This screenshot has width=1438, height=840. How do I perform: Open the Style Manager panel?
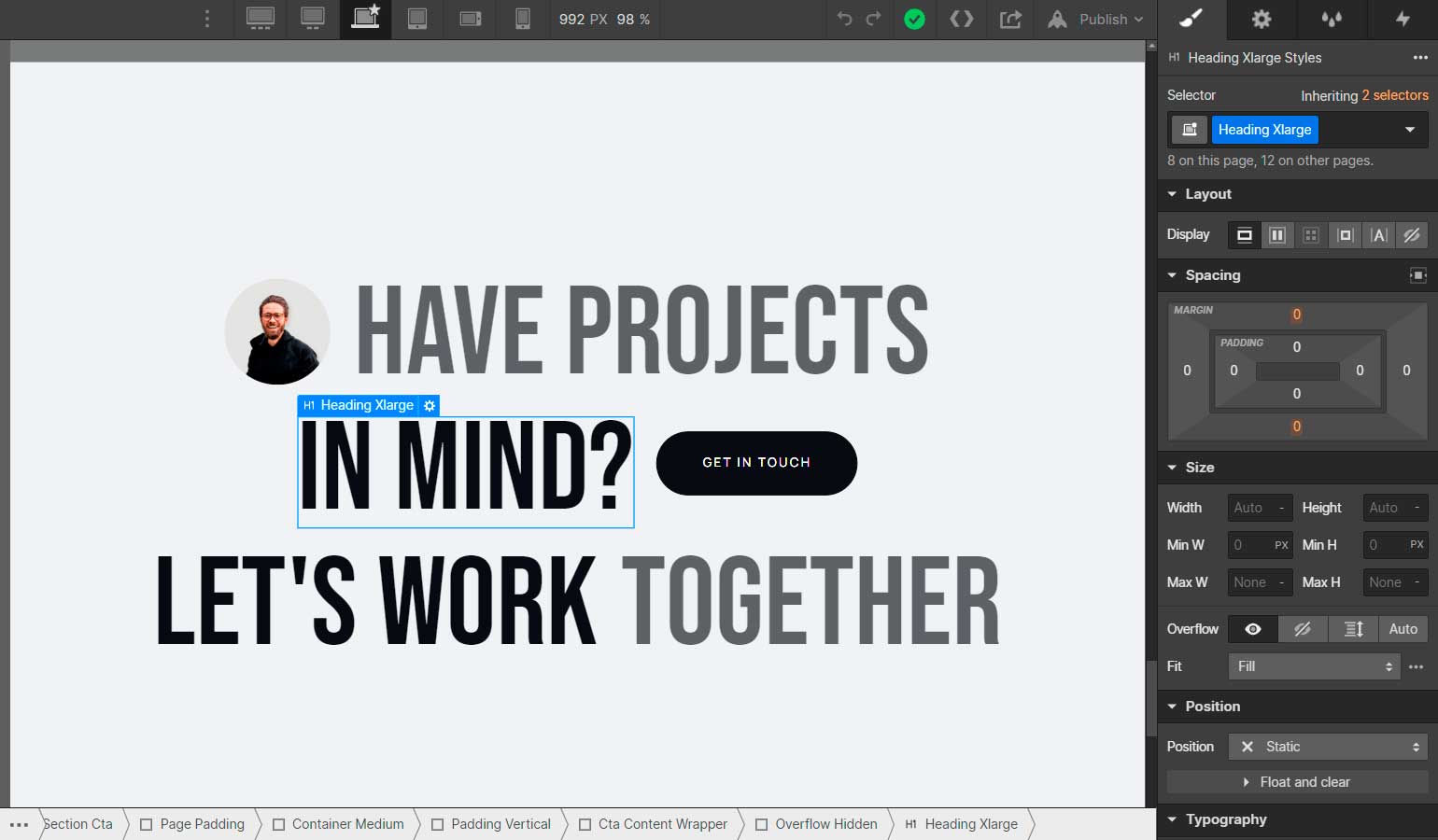point(1191,20)
